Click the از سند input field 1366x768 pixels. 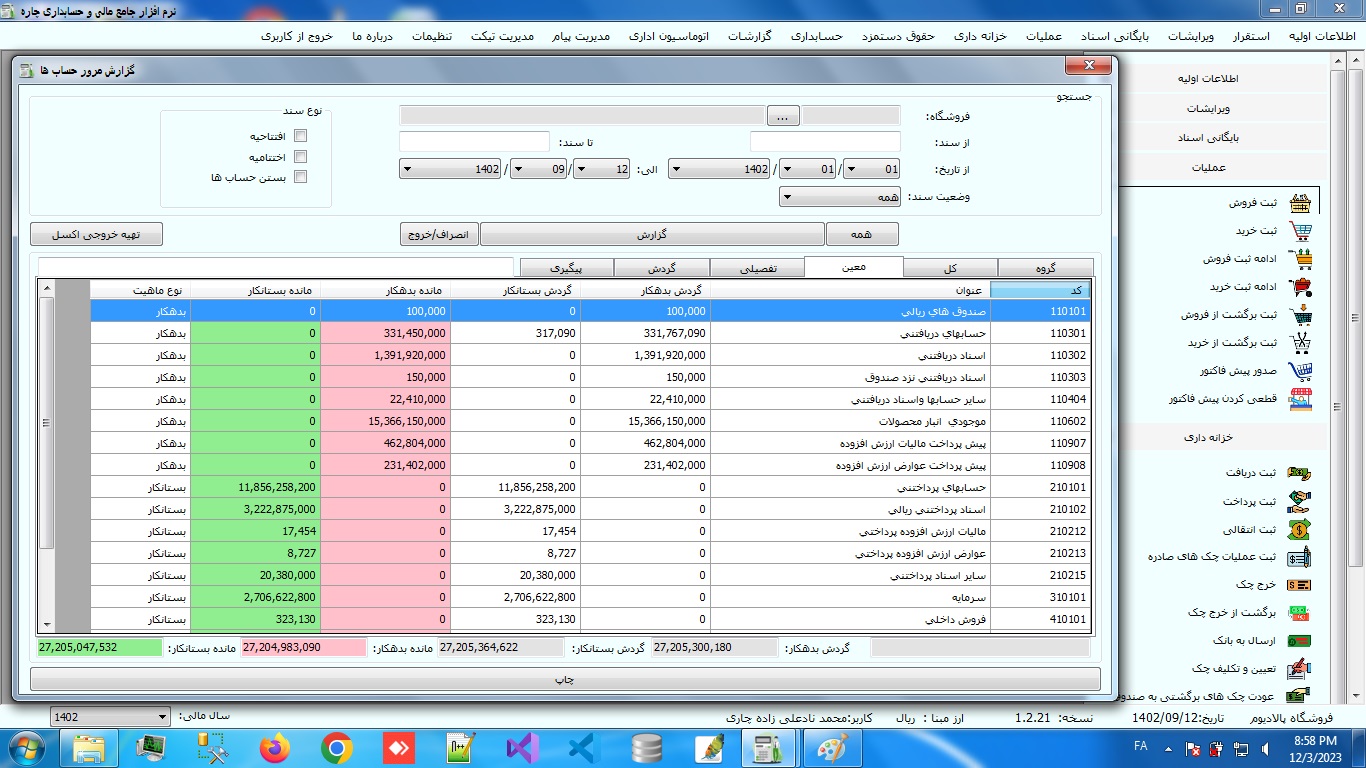tap(825, 142)
